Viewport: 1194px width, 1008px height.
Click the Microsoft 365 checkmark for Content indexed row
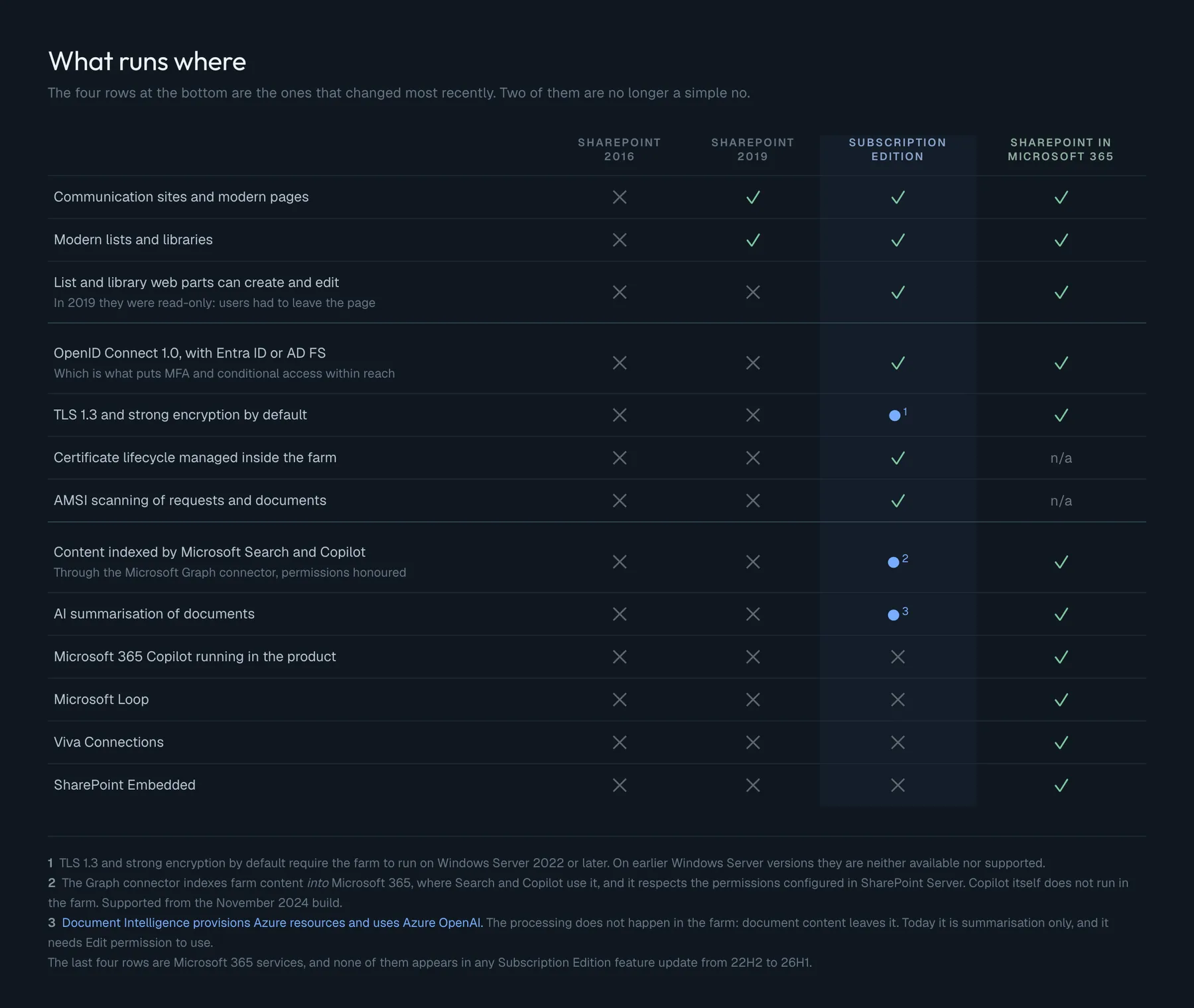[1061, 562]
